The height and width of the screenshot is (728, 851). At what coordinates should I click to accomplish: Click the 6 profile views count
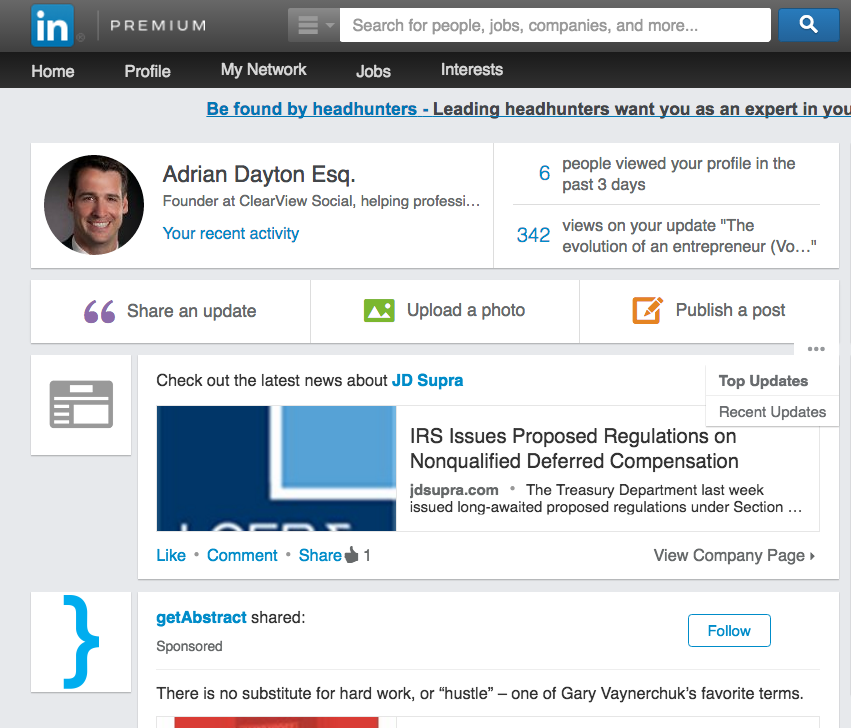pos(544,173)
